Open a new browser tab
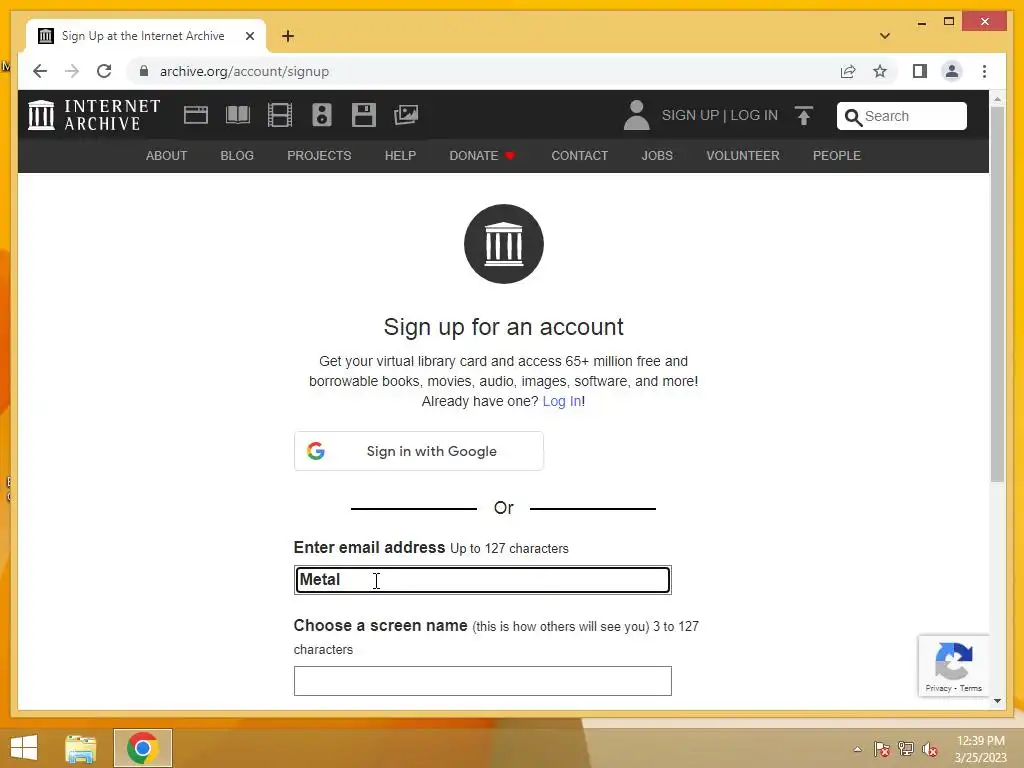Image resolution: width=1024 pixels, height=768 pixels. coord(288,36)
